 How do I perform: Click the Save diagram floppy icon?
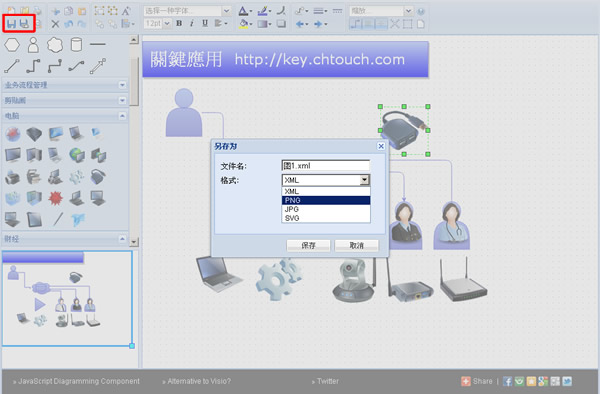(x=11, y=24)
